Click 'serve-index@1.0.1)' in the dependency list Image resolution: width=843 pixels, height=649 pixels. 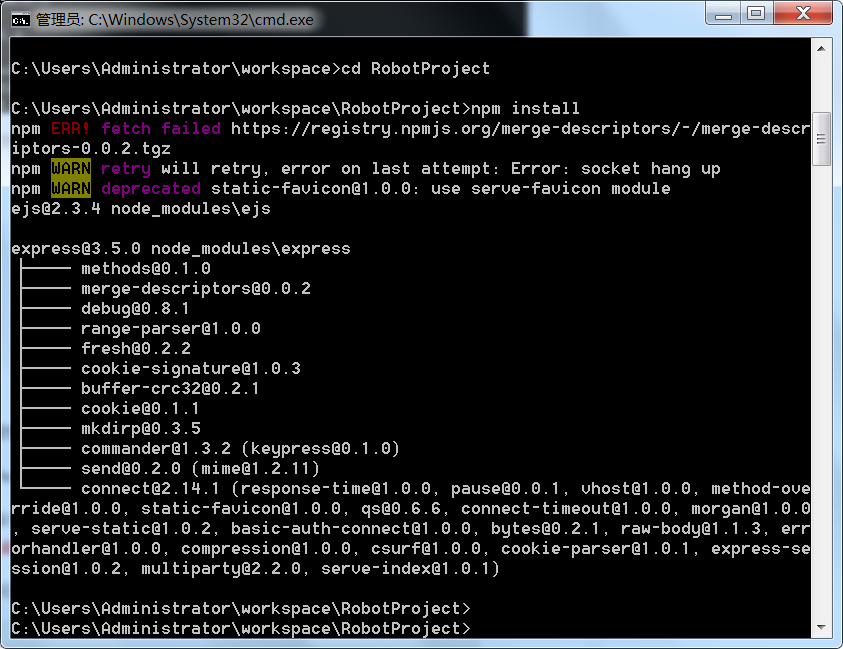[410, 568]
